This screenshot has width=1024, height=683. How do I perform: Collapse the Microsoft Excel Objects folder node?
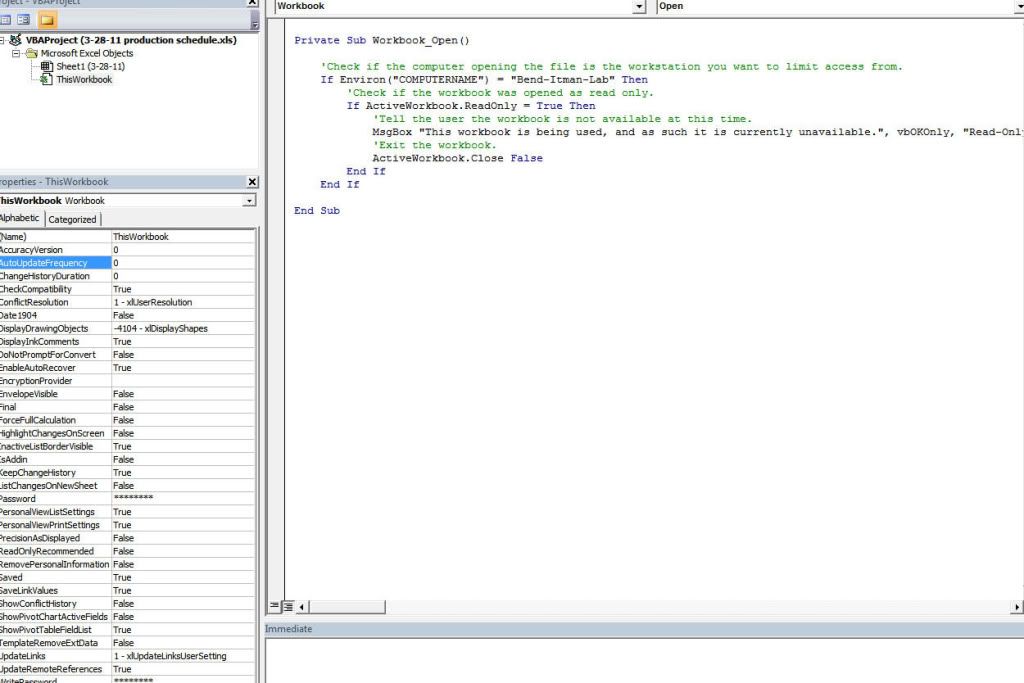[x=16, y=54]
